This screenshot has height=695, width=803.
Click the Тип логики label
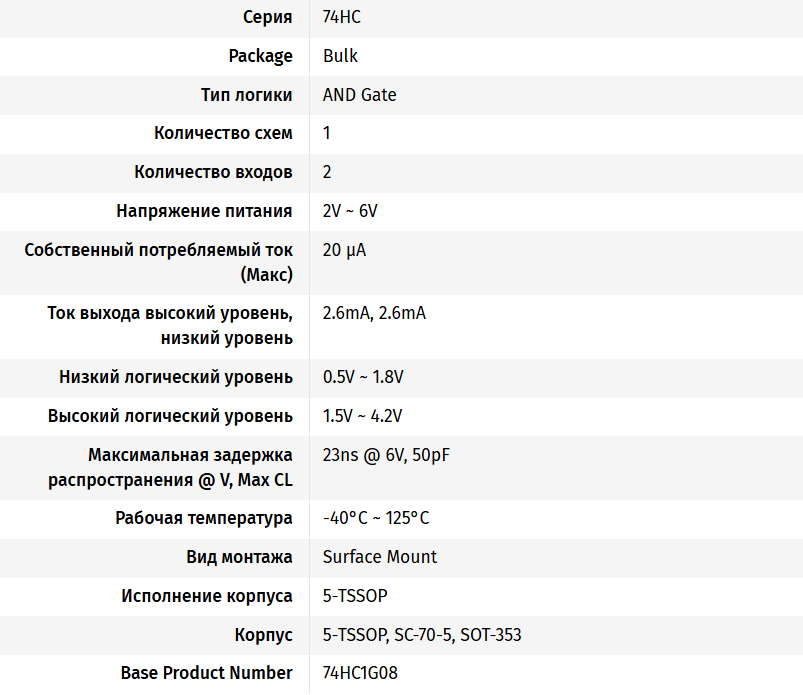(246, 95)
